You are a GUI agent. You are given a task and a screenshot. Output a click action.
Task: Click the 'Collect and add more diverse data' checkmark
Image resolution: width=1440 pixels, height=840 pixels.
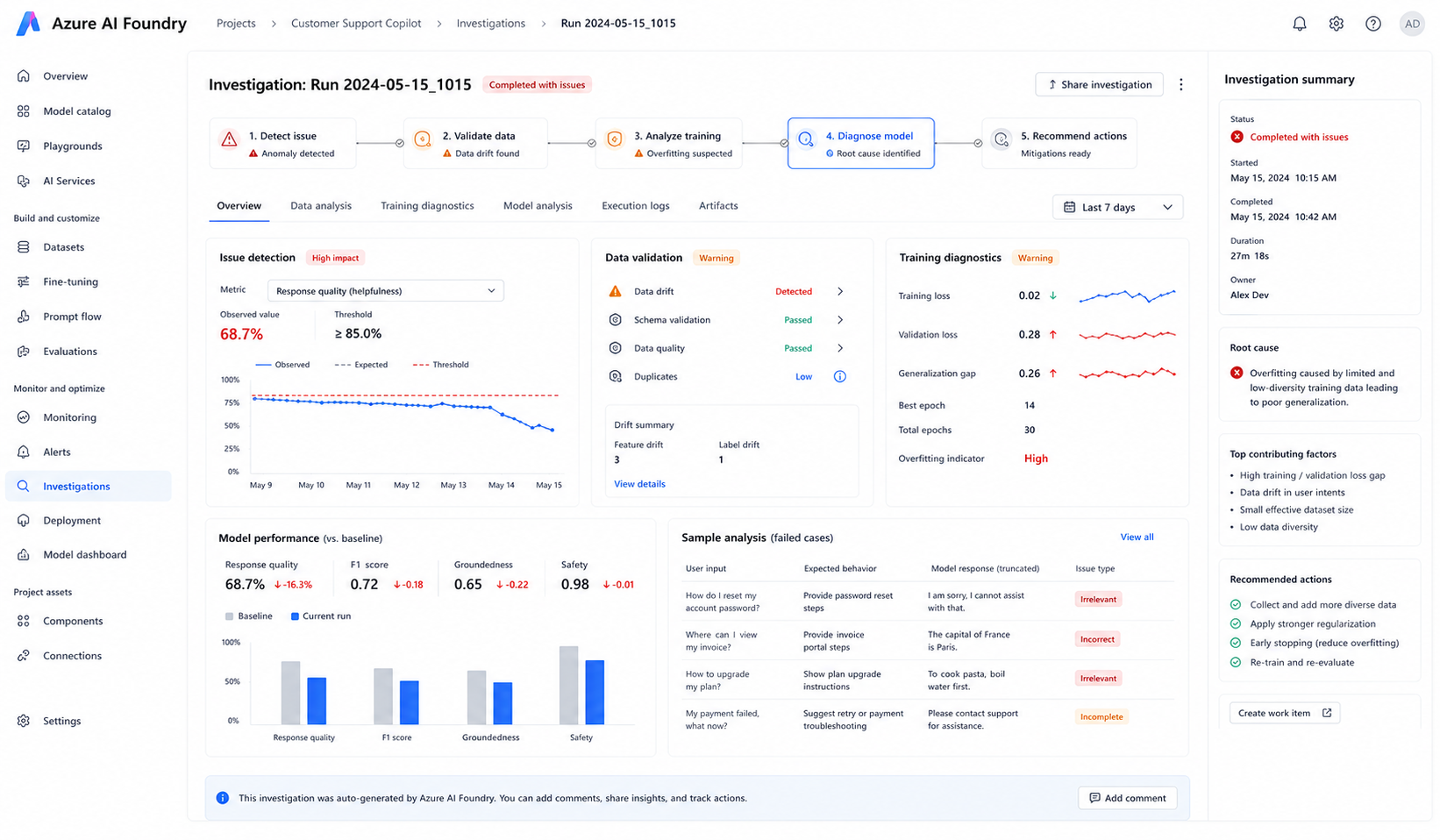(1236, 605)
